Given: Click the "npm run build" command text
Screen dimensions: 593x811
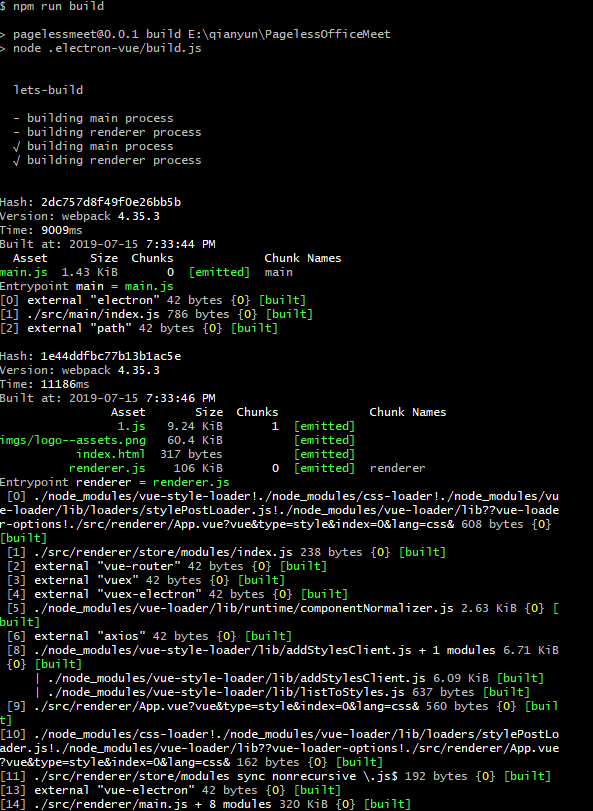Looking at the screenshot, I should (x=58, y=6).
